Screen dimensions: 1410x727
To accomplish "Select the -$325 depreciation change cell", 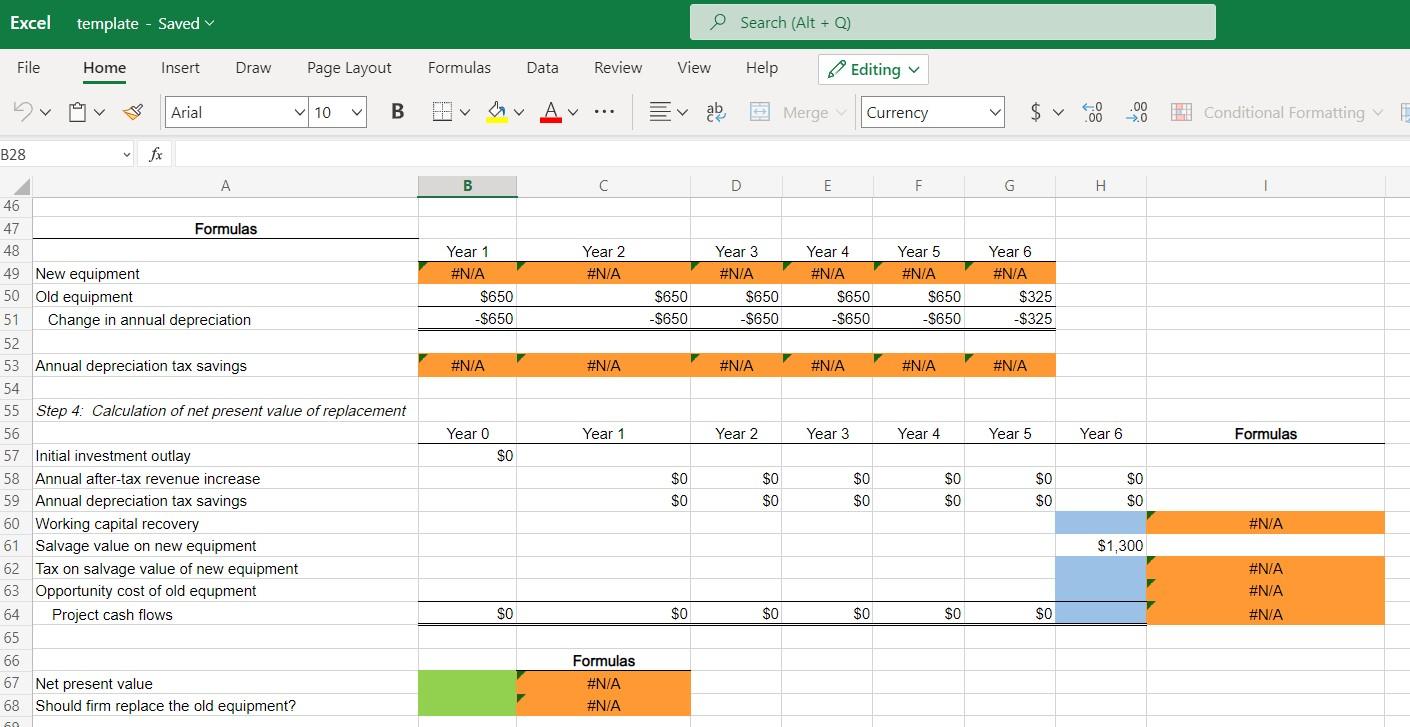I will coord(1009,320).
